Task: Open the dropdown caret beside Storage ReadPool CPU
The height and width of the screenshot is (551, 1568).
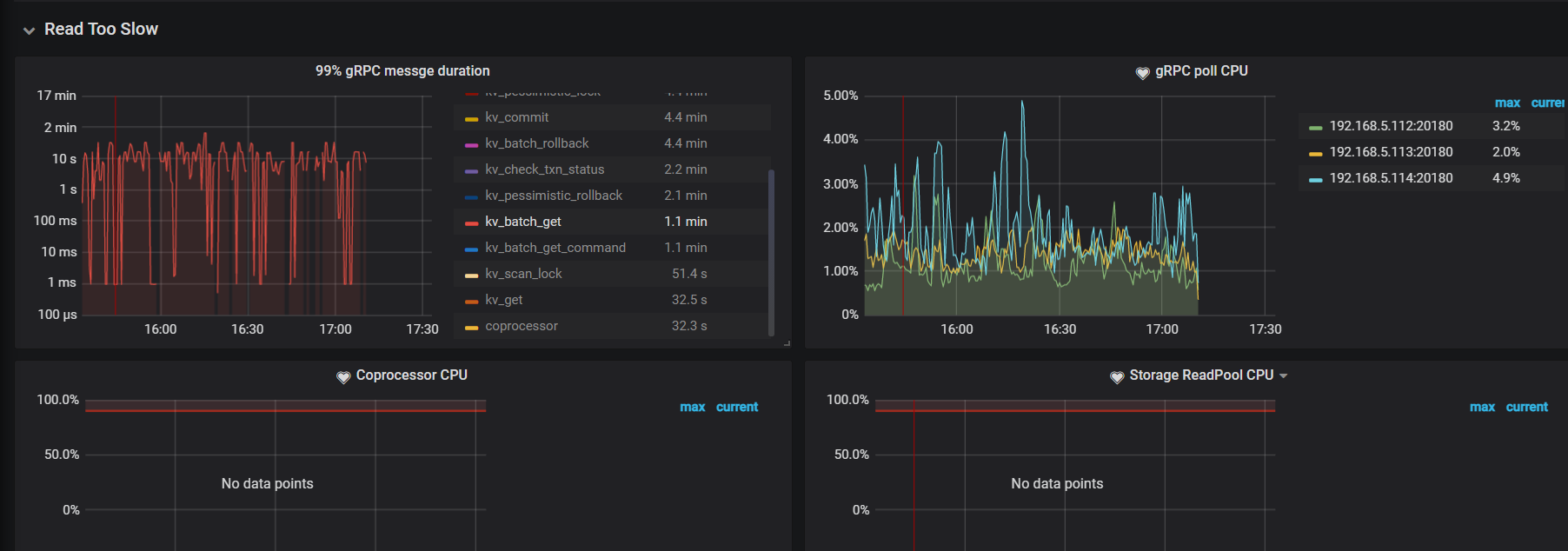Action: click(1284, 376)
